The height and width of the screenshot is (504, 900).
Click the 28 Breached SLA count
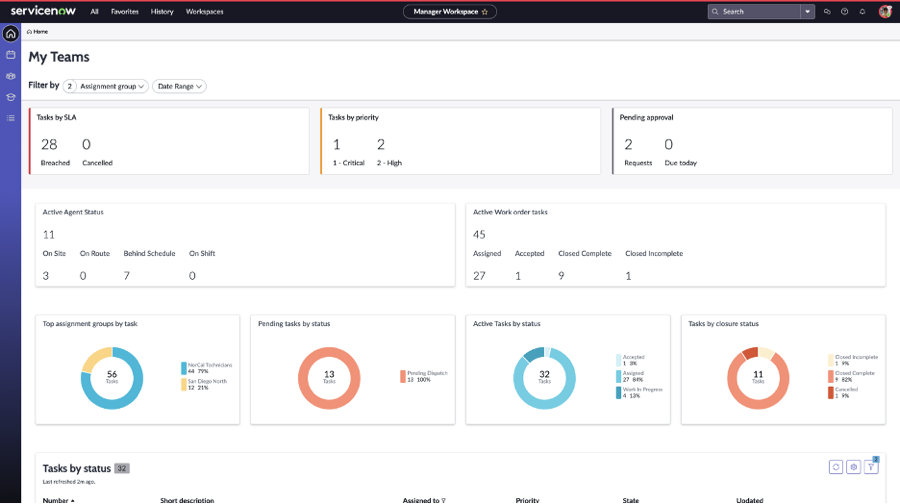49,144
